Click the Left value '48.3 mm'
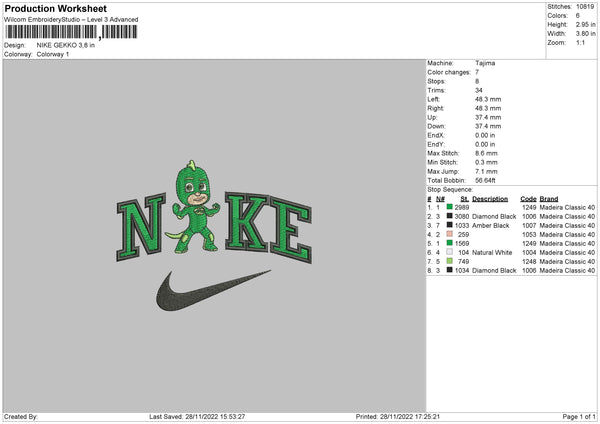 (488, 99)
